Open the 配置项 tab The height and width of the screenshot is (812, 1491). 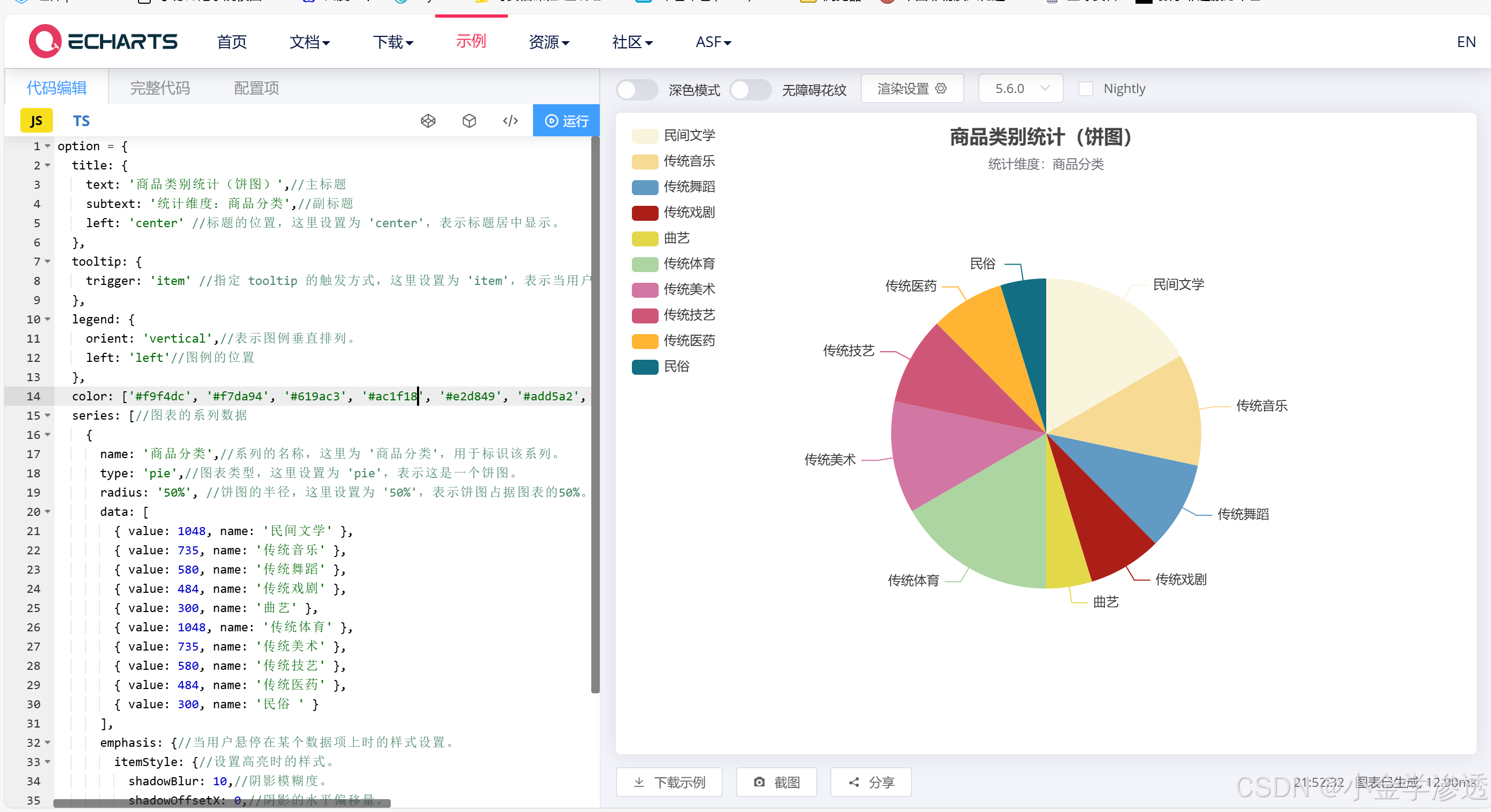point(256,88)
